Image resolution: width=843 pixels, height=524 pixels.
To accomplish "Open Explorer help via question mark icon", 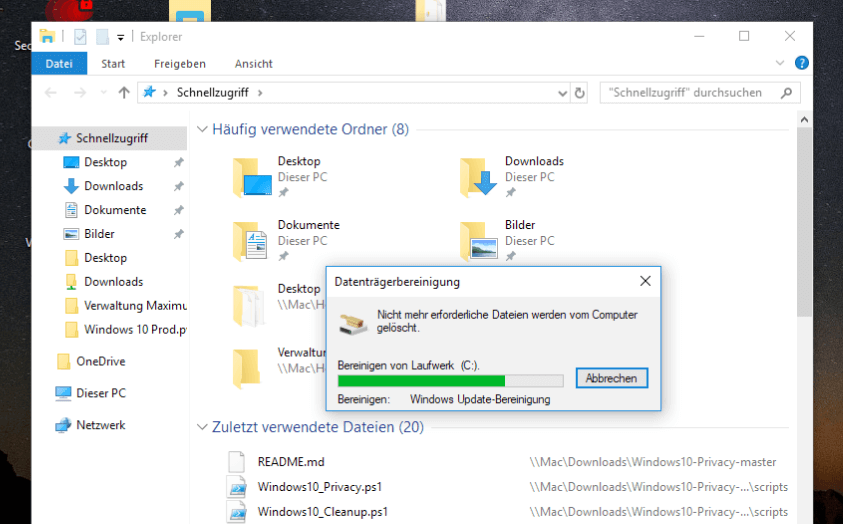I will pos(802,63).
